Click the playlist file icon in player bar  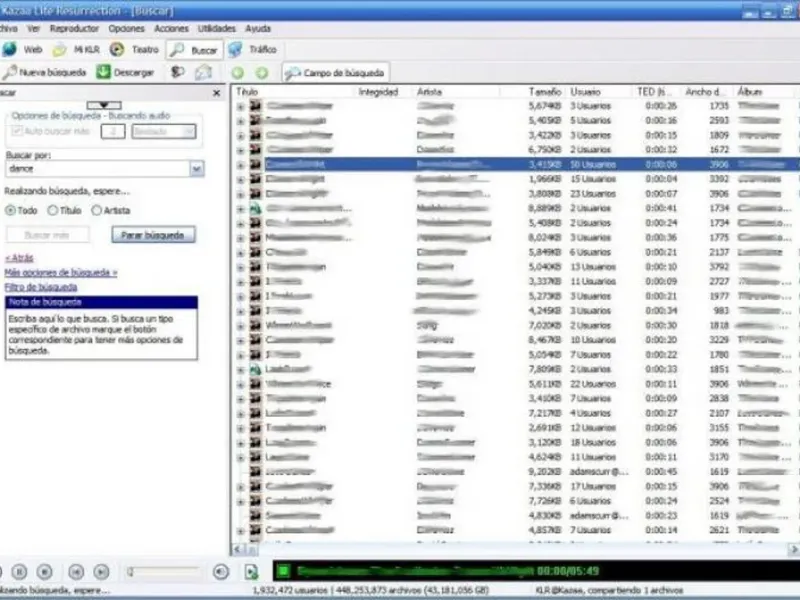[252, 572]
